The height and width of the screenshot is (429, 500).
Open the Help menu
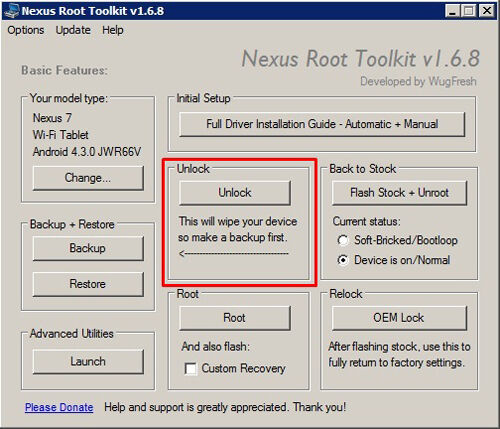point(113,30)
